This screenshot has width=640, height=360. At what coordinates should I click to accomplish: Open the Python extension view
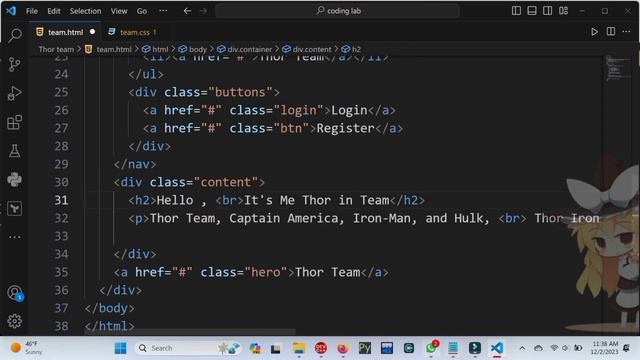coord(15,180)
